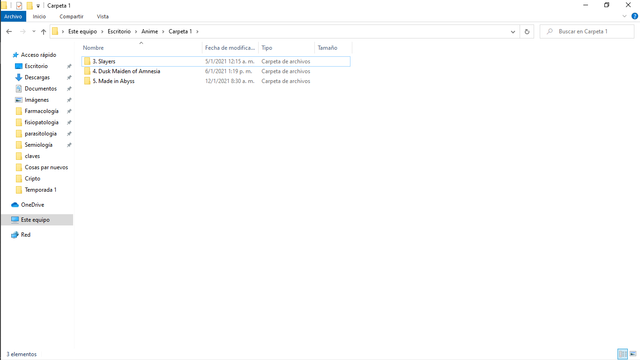Click the pin icon next to Escritorio

(x=69, y=66)
